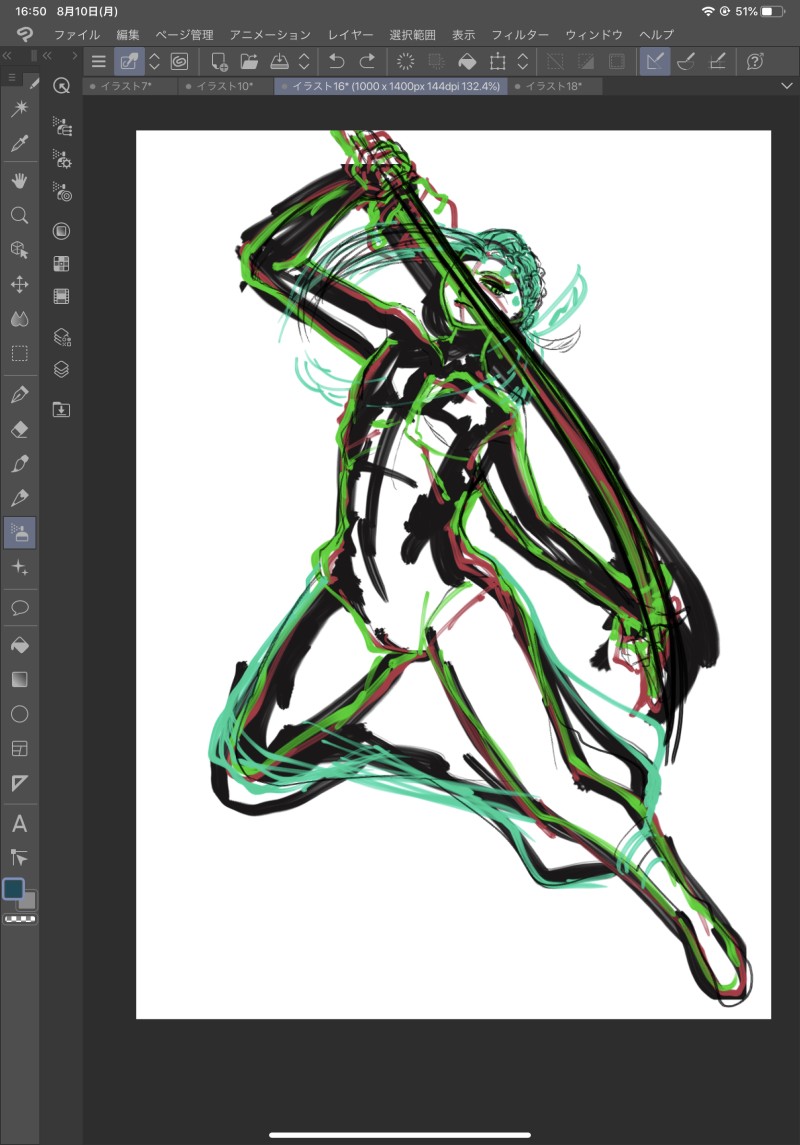The width and height of the screenshot is (800, 1145).
Task: Undo the last action
Action: [336, 61]
